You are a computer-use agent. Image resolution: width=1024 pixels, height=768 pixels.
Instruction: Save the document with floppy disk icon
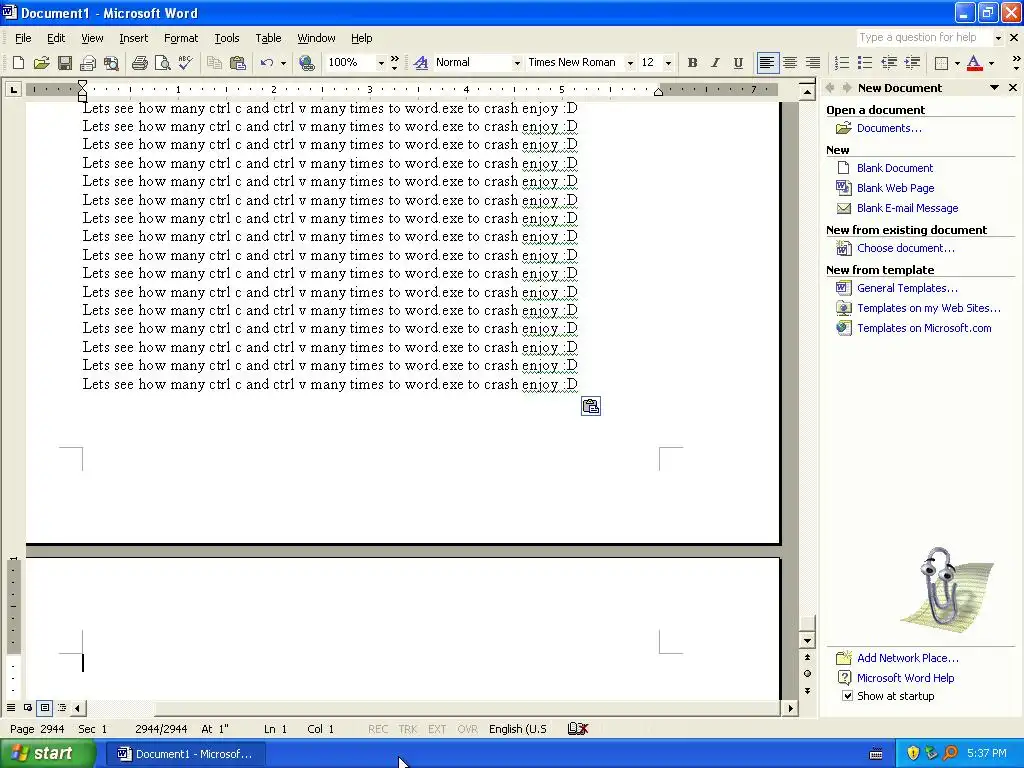(x=65, y=63)
